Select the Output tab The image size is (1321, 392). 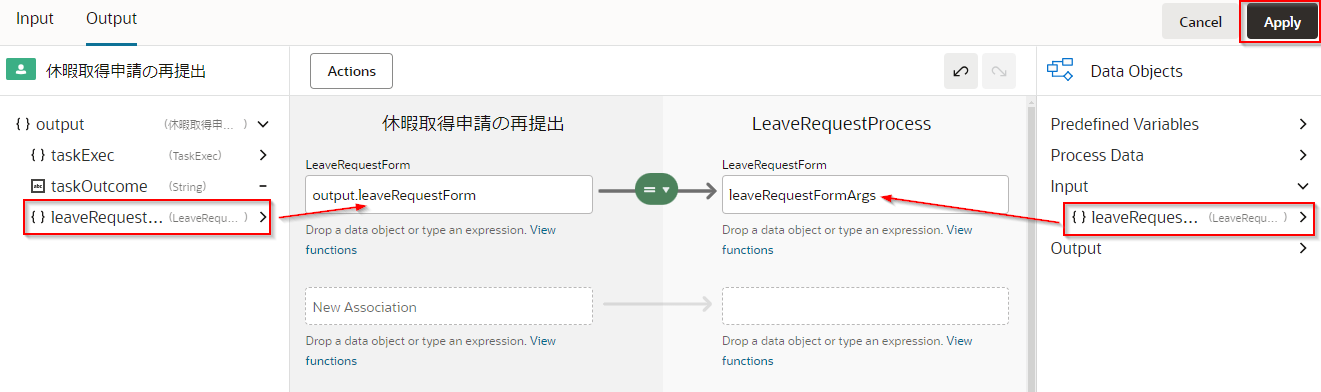pos(112,19)
